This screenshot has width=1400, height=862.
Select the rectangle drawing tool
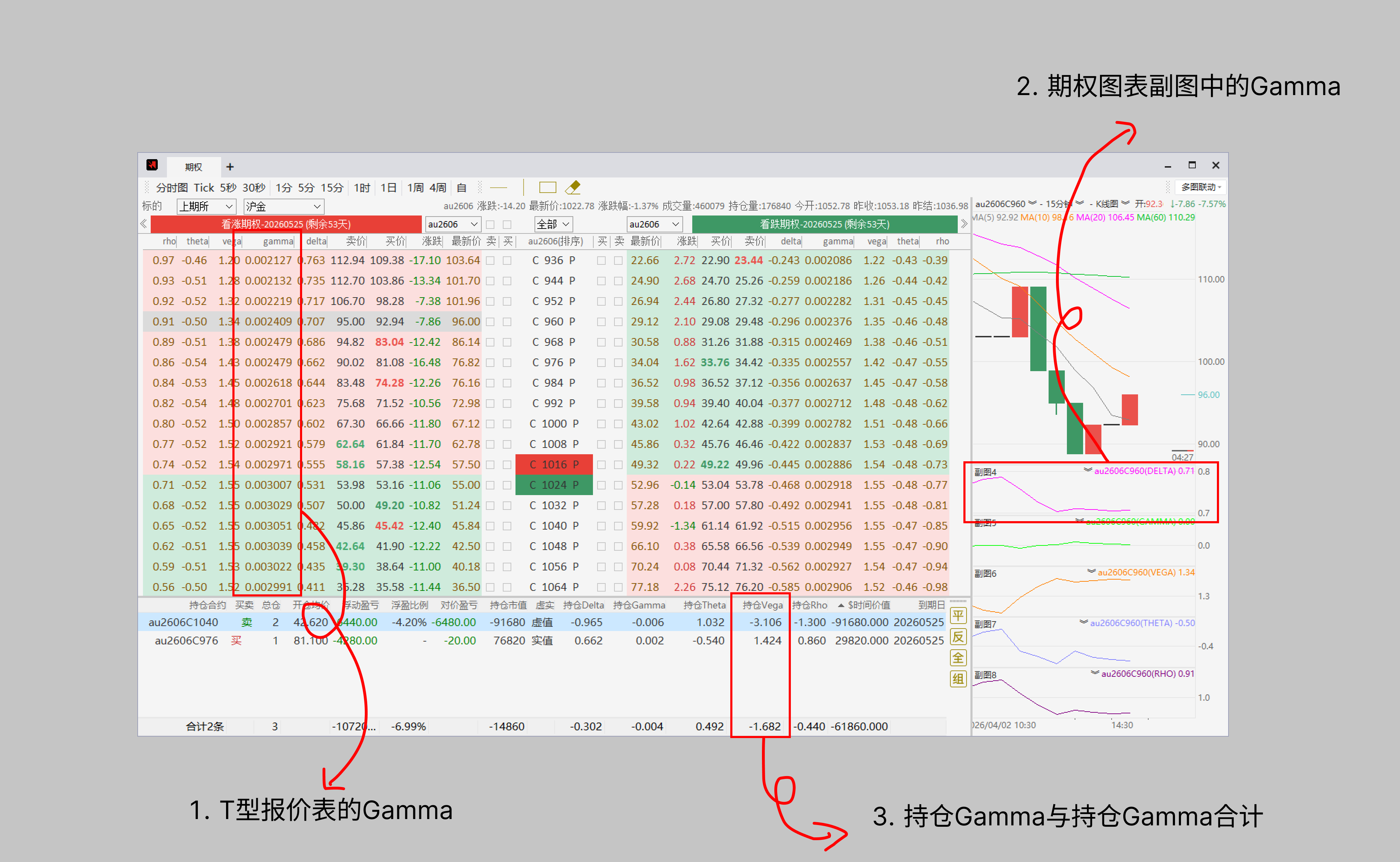pyautogui.click(x=547, y=188)
